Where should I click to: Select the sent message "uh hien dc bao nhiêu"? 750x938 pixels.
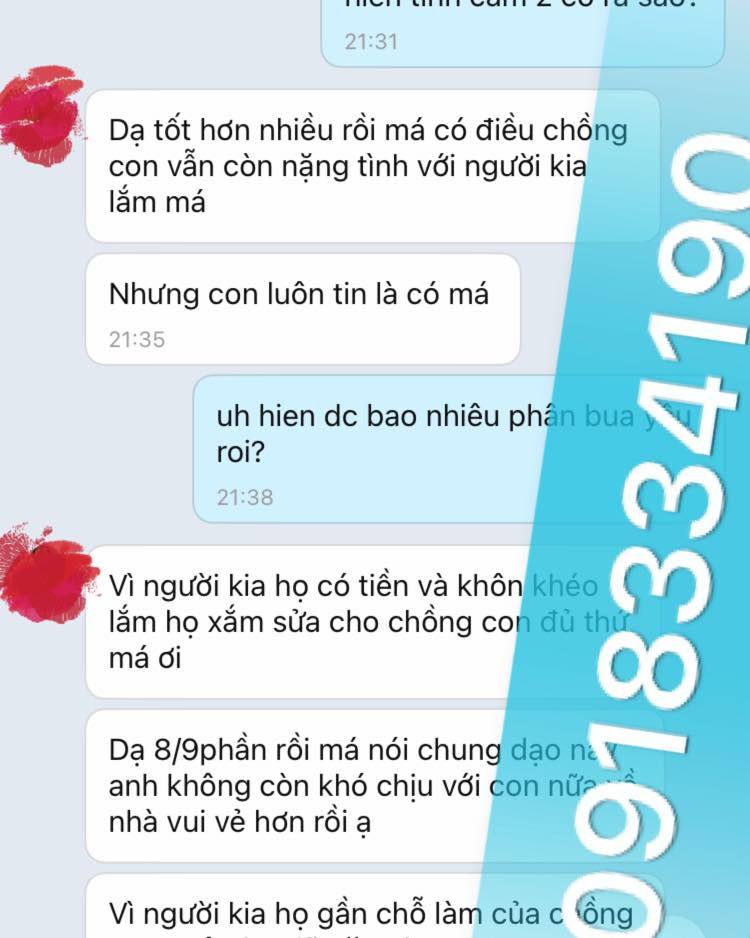coord(459,449)
